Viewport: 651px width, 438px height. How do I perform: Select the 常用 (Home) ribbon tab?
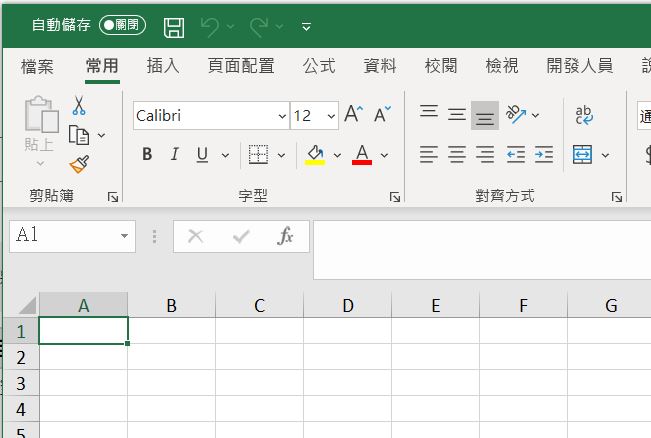102,66
